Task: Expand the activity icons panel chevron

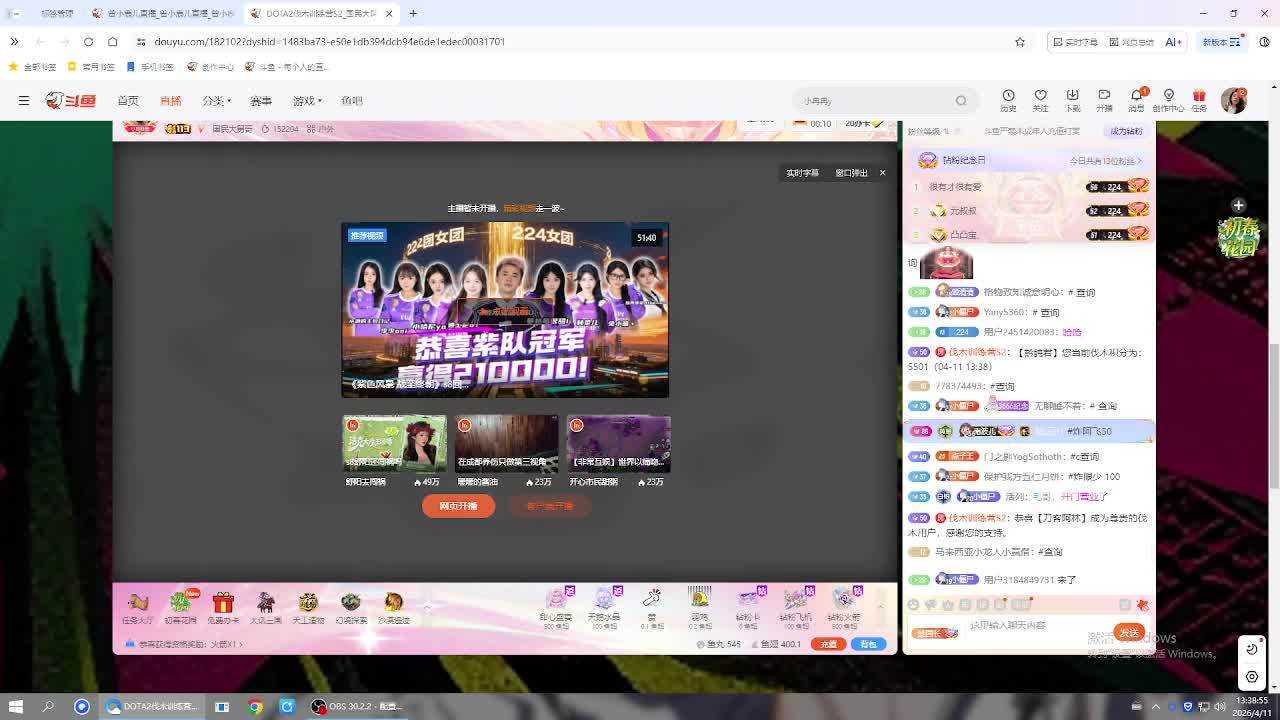Action: pos(427,607)
